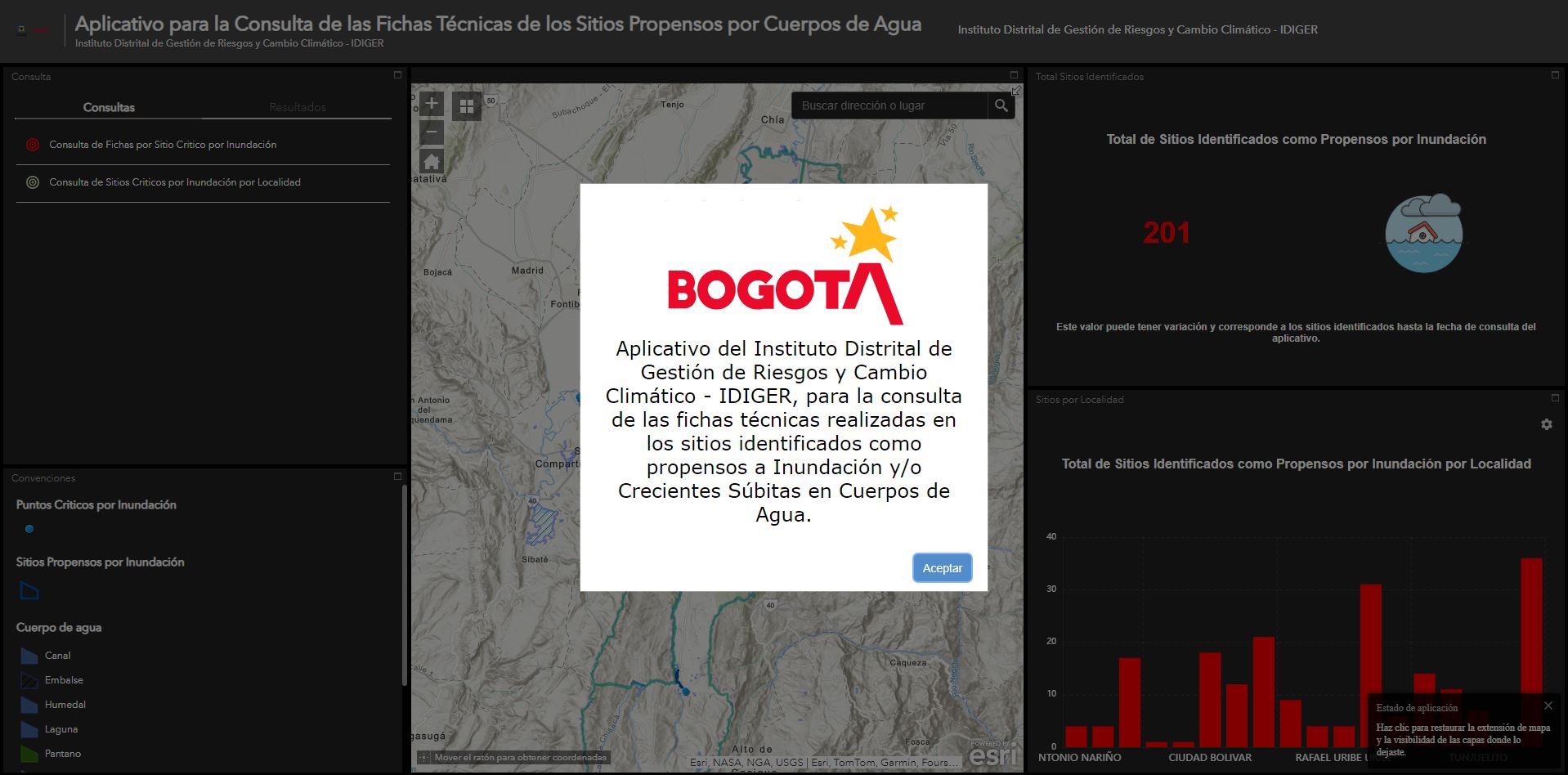1568x775 pixels.
Task: Maximize the Consulta panel
Action: [398, 75]
